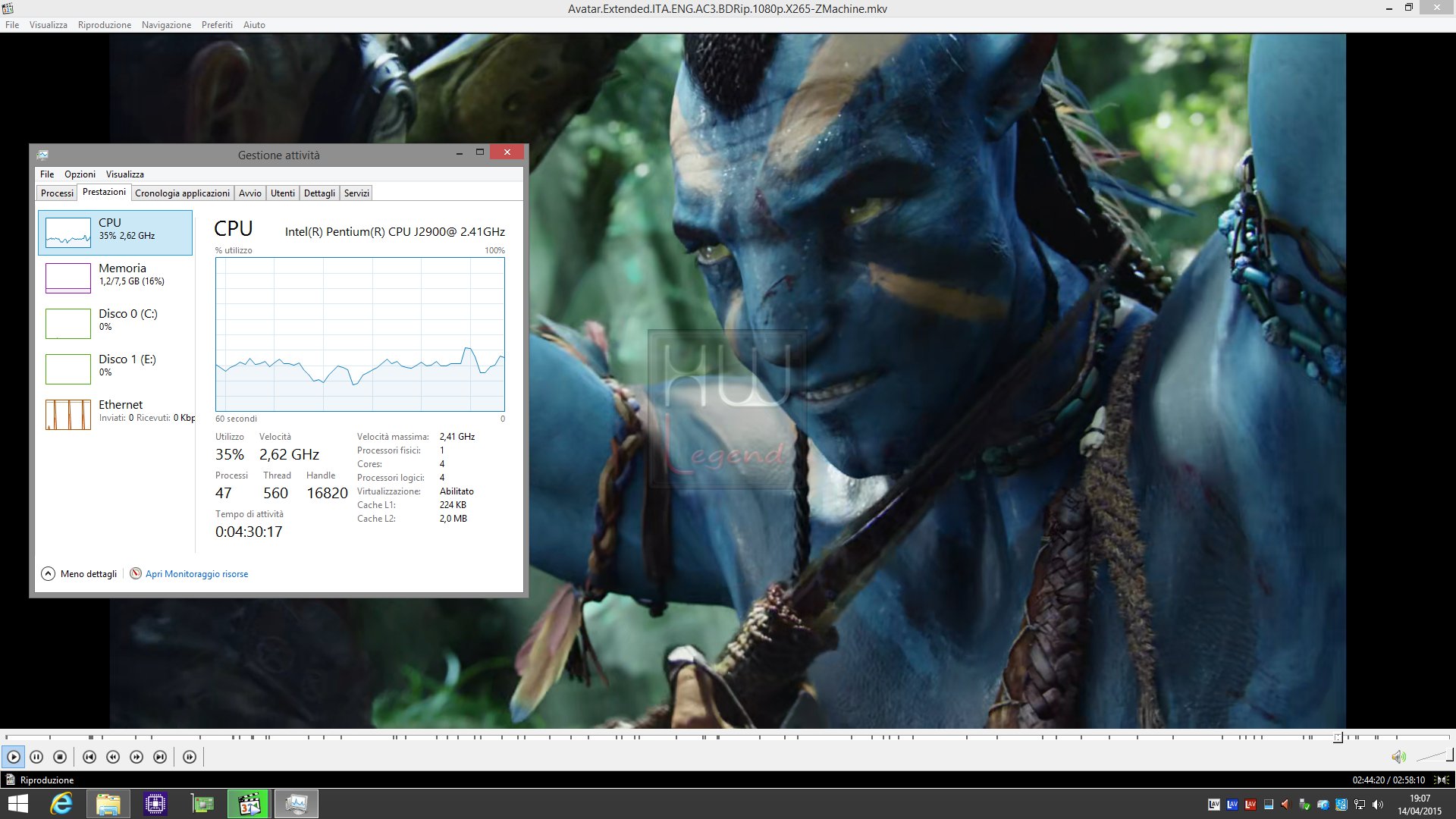Click the blue disc drive tray icon
This screenshot has height=819, width=1456.
coord(1323,805)
